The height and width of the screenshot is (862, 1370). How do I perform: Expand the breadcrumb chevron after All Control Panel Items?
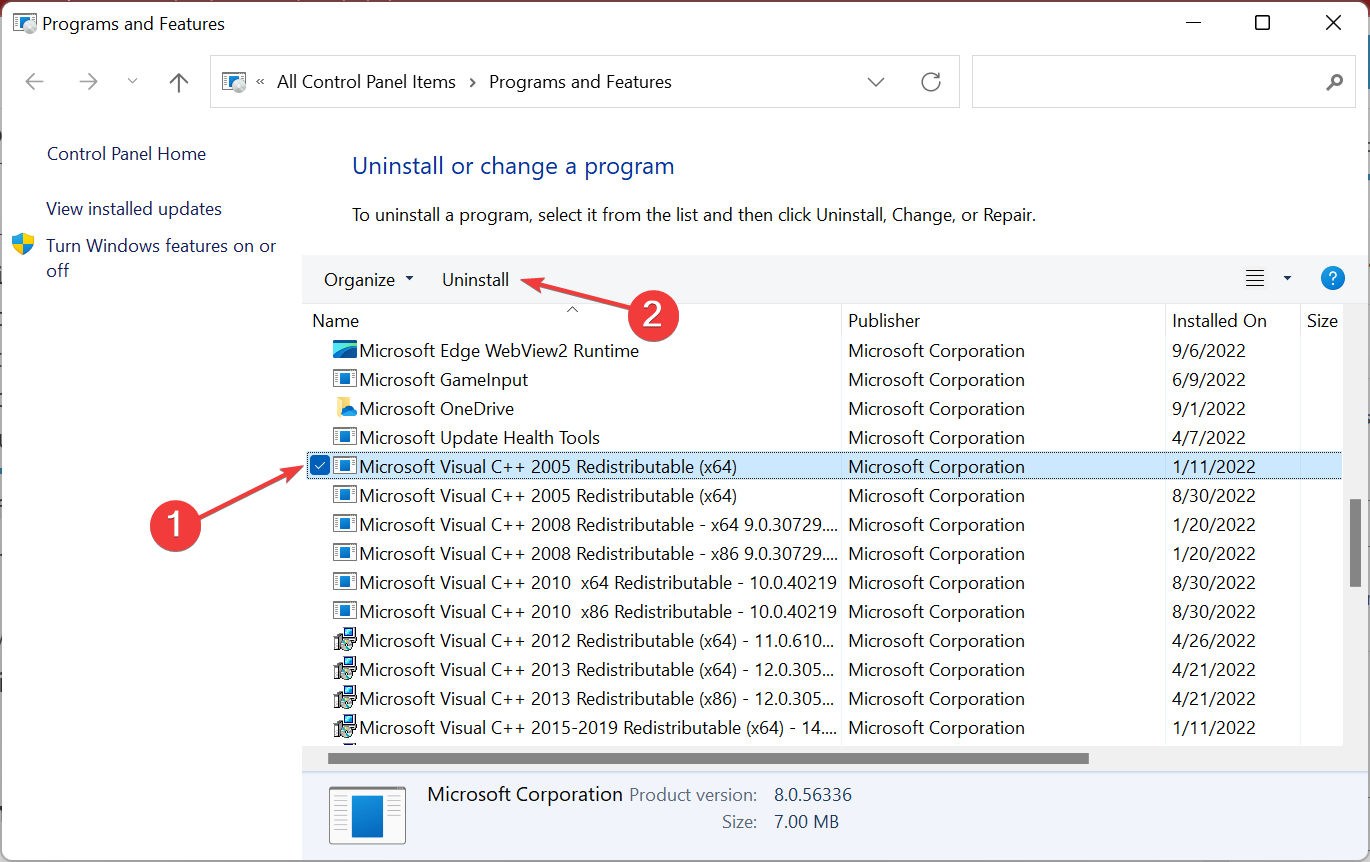click(472, 82)
